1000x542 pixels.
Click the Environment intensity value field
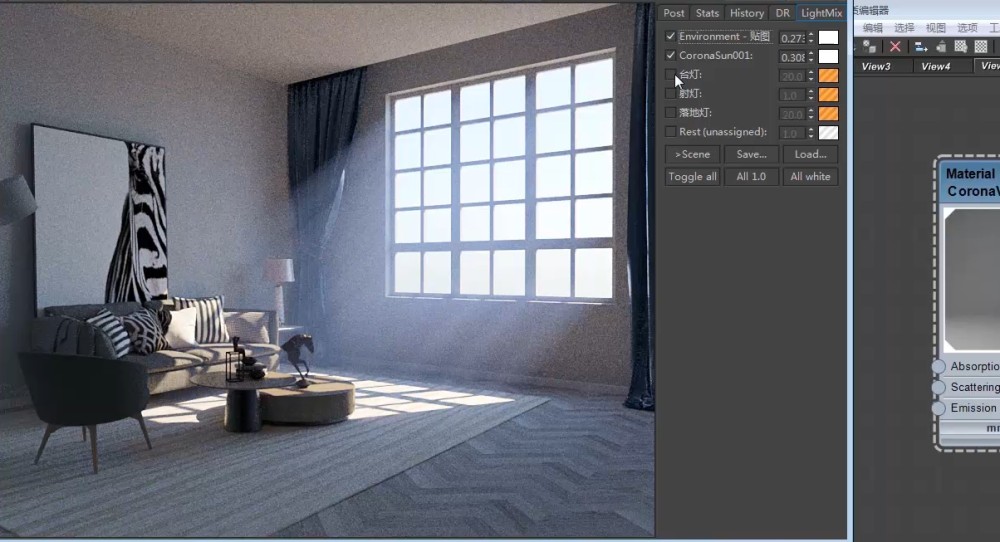point(792,38)
